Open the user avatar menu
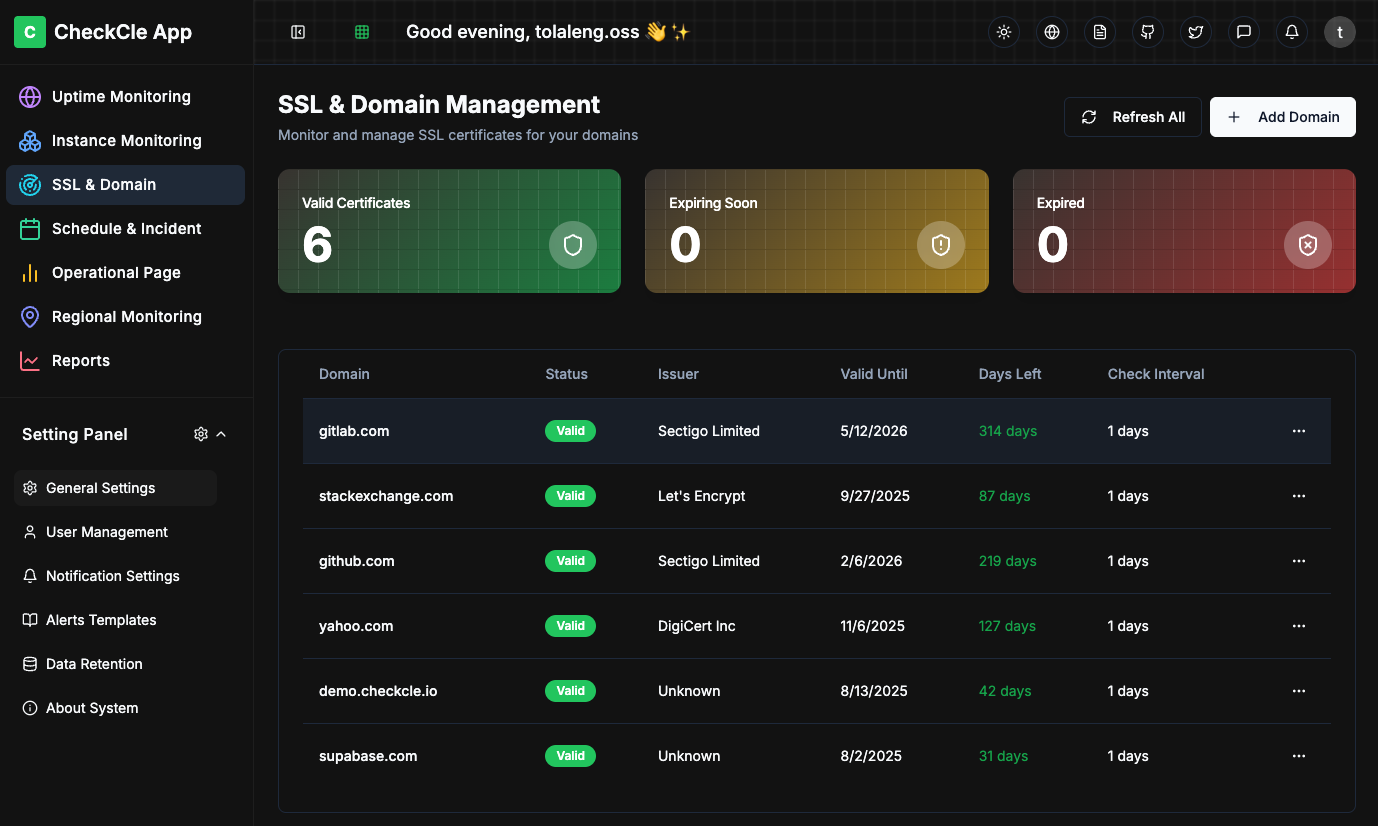The image size is (1378, 826). pos(1339,31)
